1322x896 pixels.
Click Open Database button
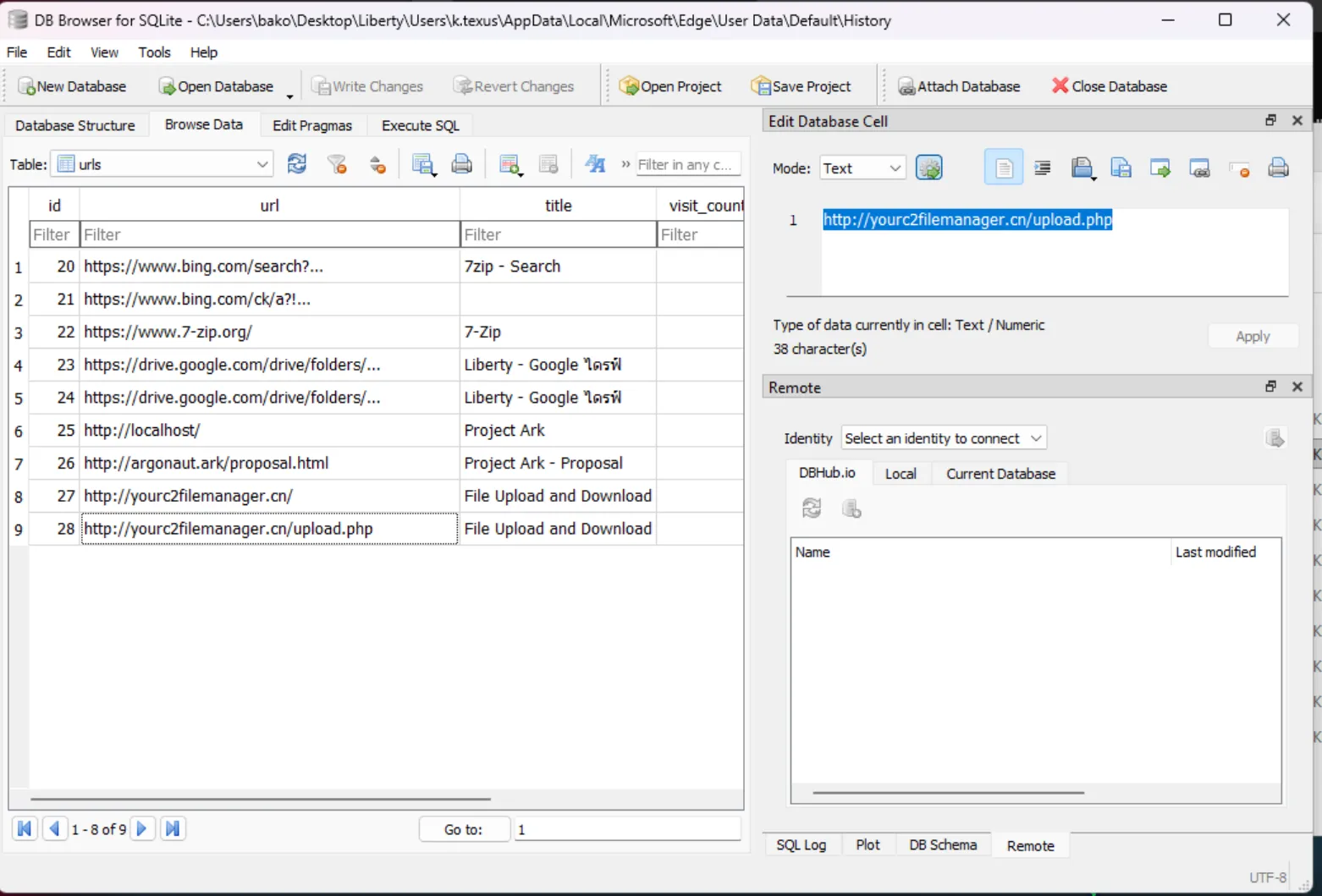point(217,86)
